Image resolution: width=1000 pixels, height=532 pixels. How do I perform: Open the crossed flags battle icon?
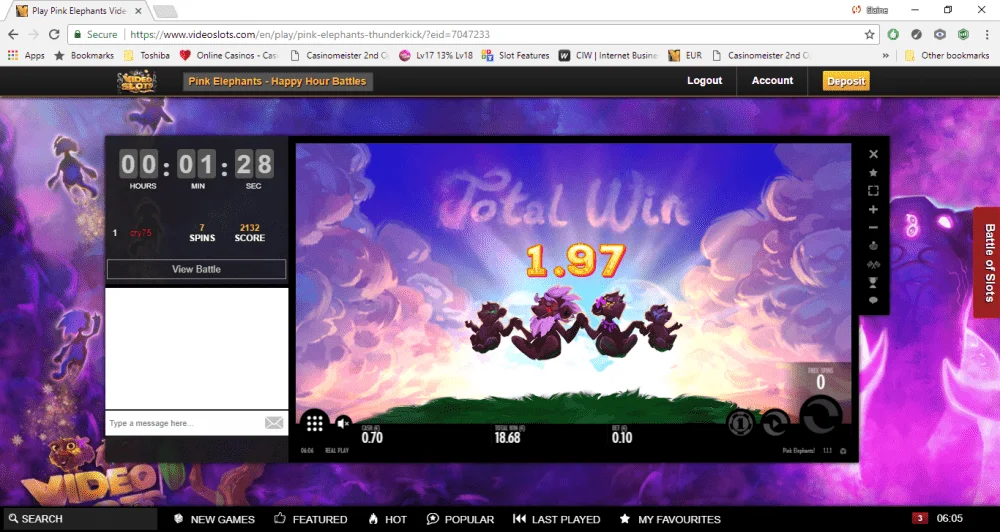click(x=873, y=264)
